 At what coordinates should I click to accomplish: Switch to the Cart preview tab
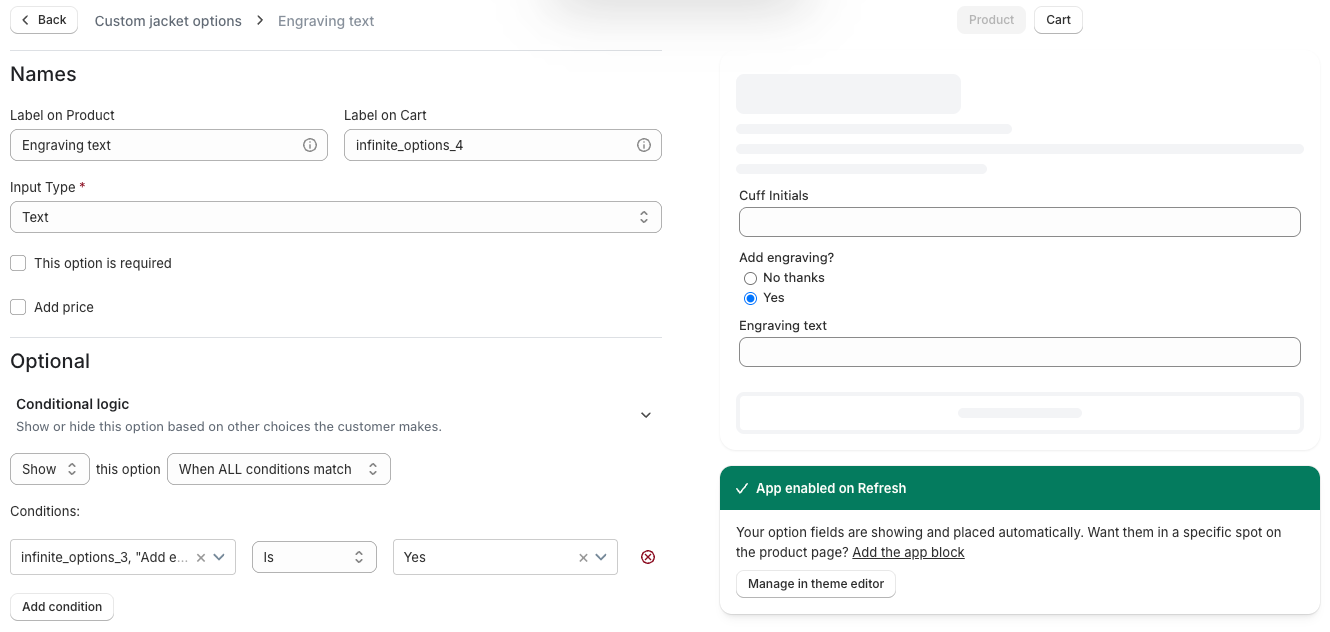(x=1058, y=20)
